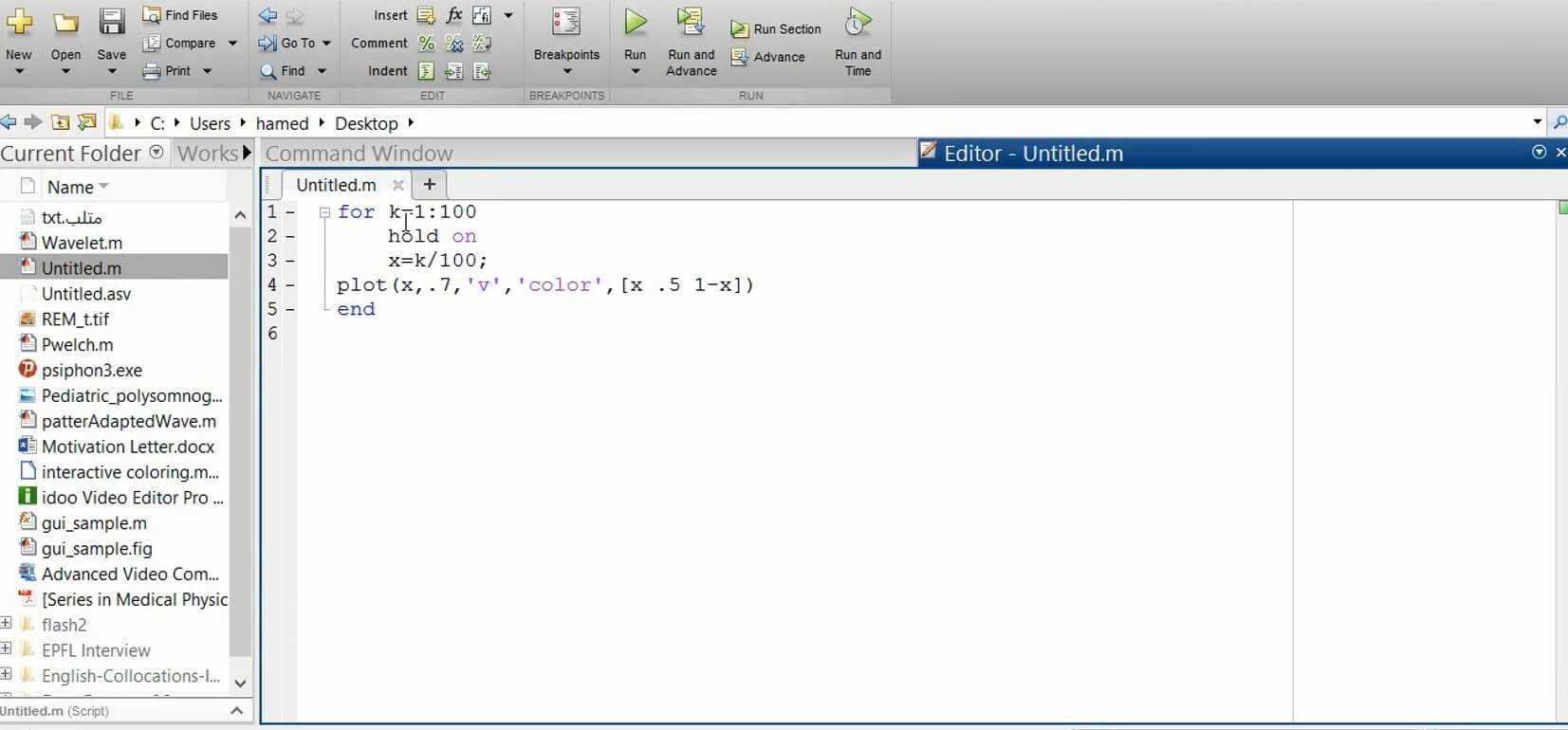Click the Go To button
The image size is (1568, 730).
(287, 44)
